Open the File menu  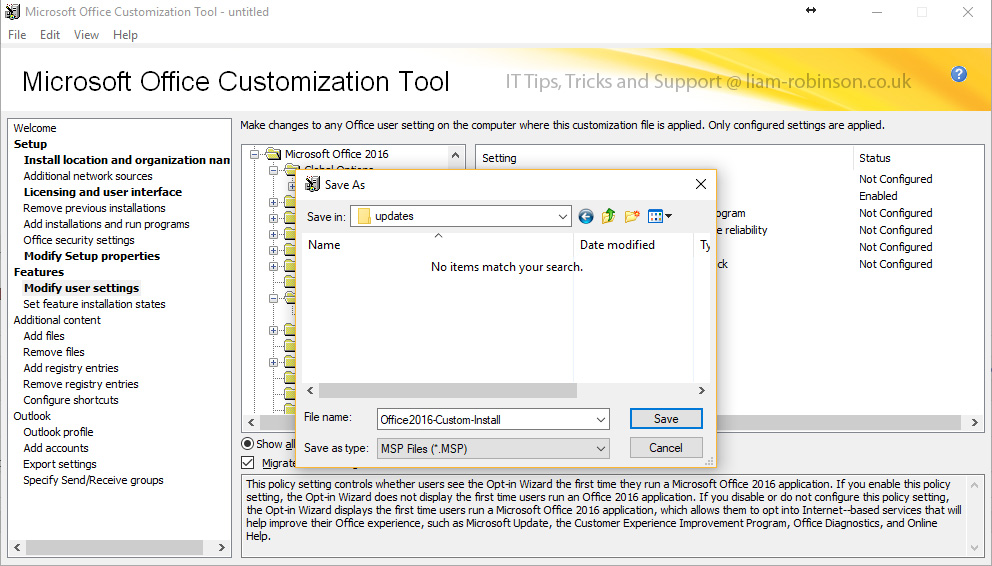click(x=17, y=35)
